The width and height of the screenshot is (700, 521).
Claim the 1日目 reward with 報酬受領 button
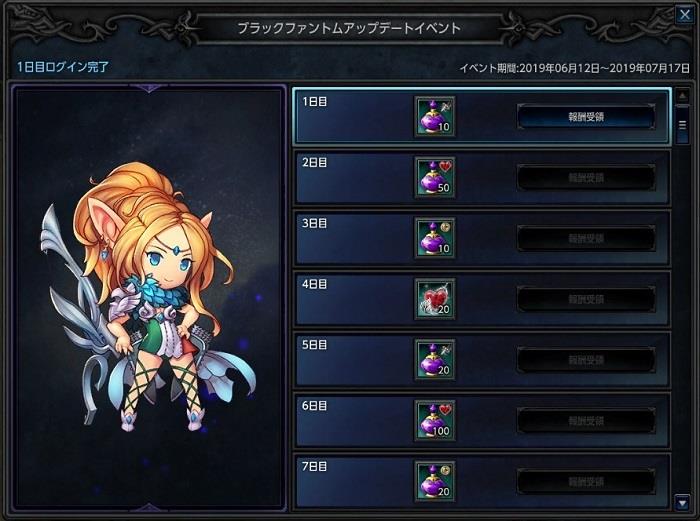pyautogui.click(x=586, y=117)
